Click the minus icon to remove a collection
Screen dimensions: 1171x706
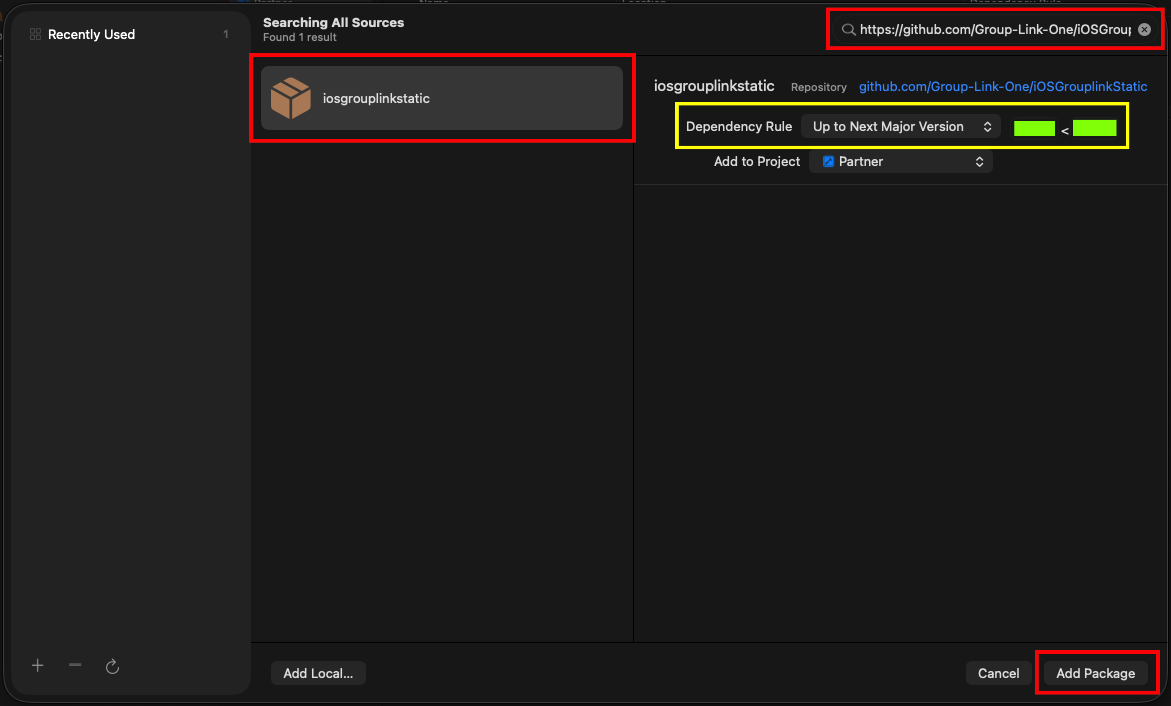pyautogui.click(x=75, y=665)
